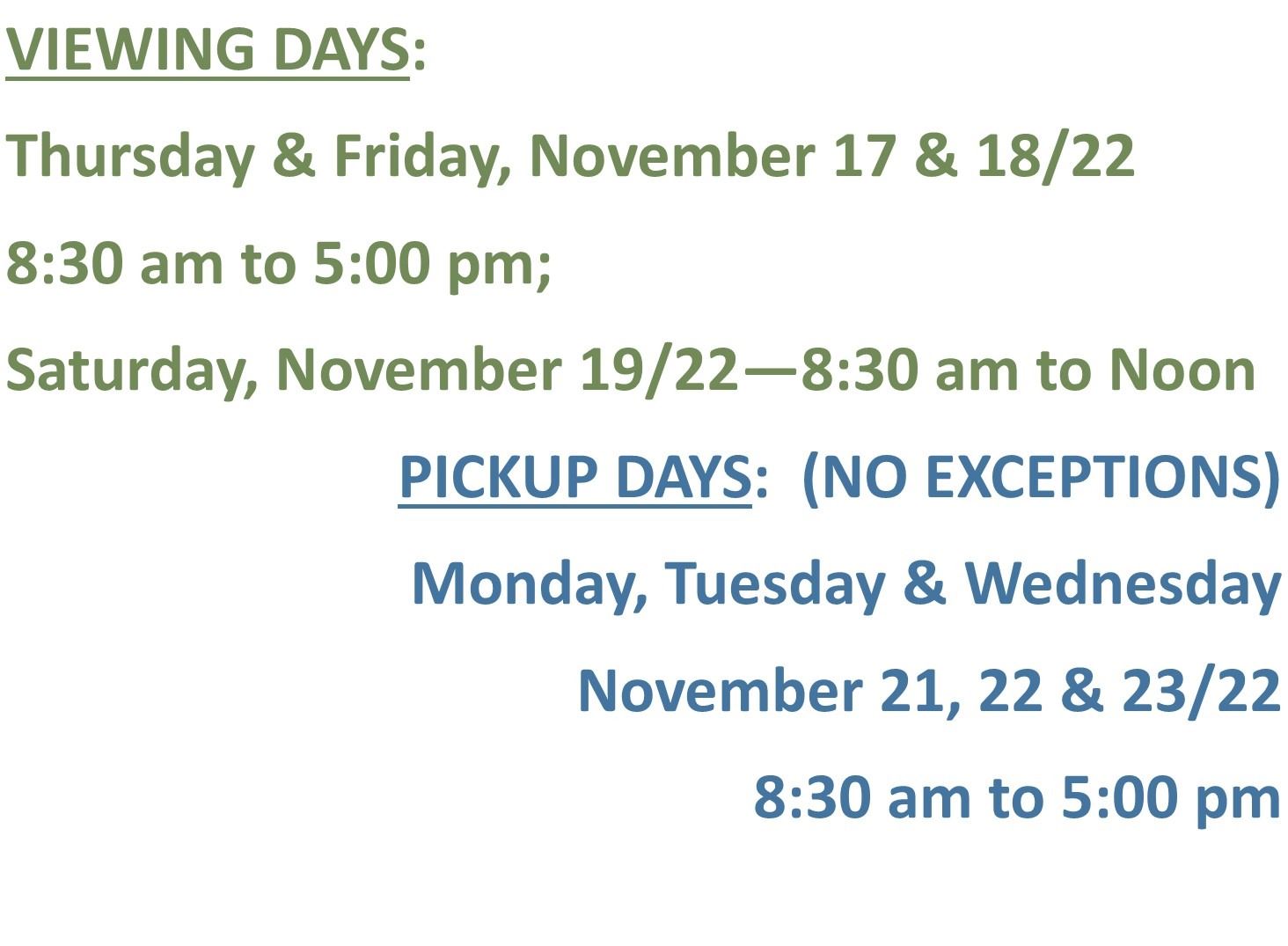Click the blue word November
1288x946 pixels.
click(720, 691)
